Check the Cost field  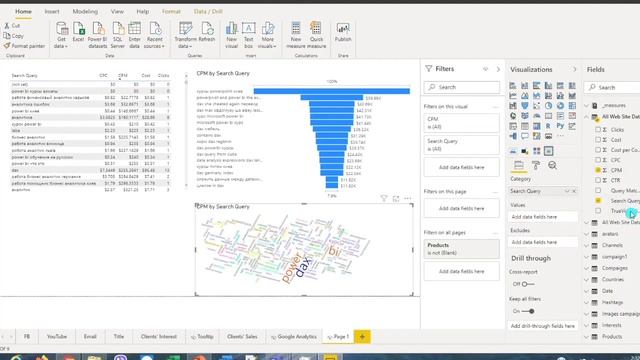tap(598, 140)
